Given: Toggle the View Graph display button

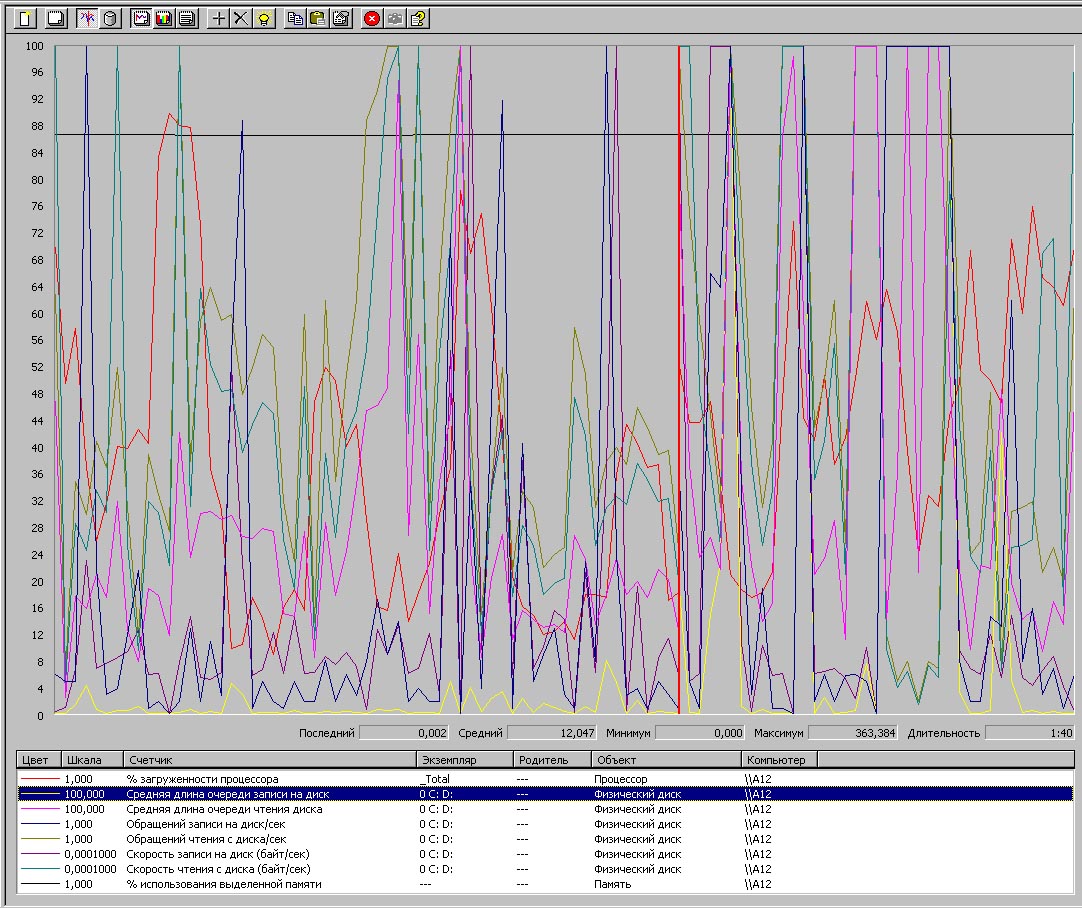Looking at the screenshot, I should [141, 18].
